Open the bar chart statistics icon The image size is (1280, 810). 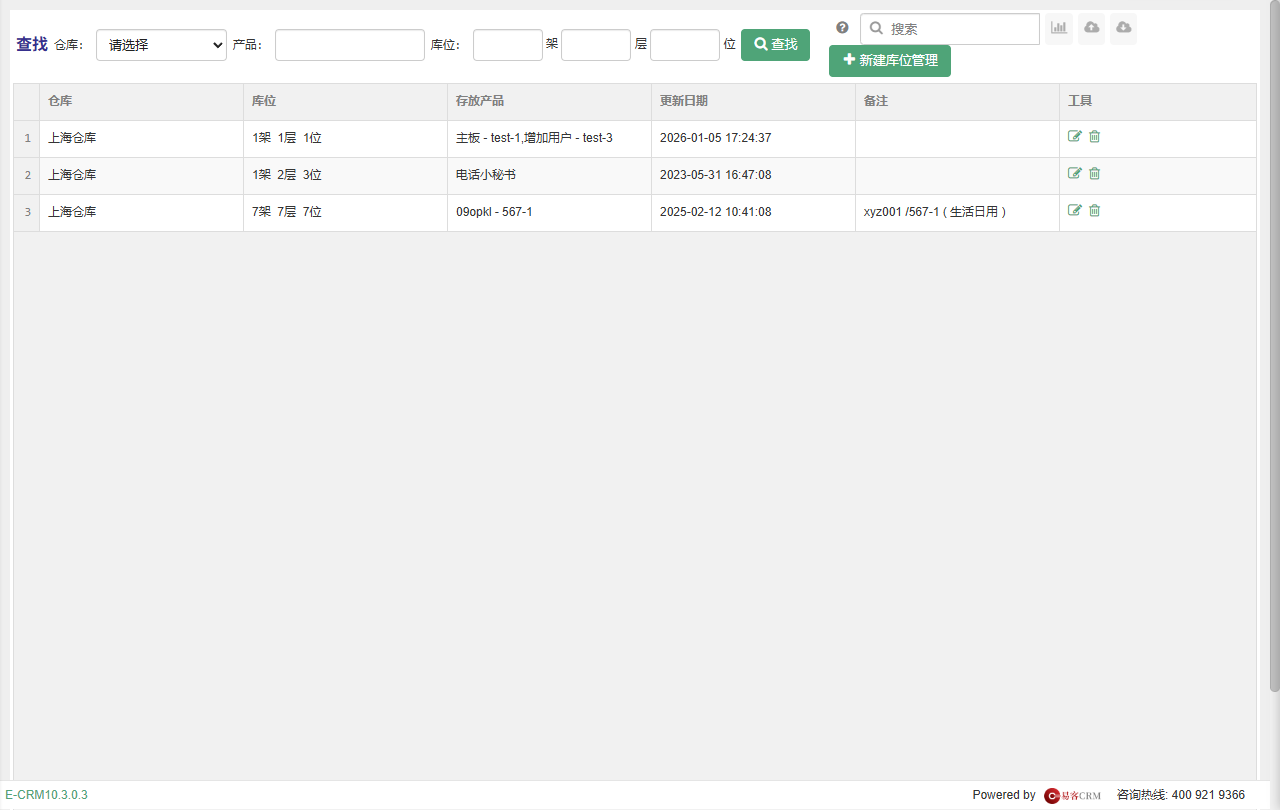(x=1059, y=29)
